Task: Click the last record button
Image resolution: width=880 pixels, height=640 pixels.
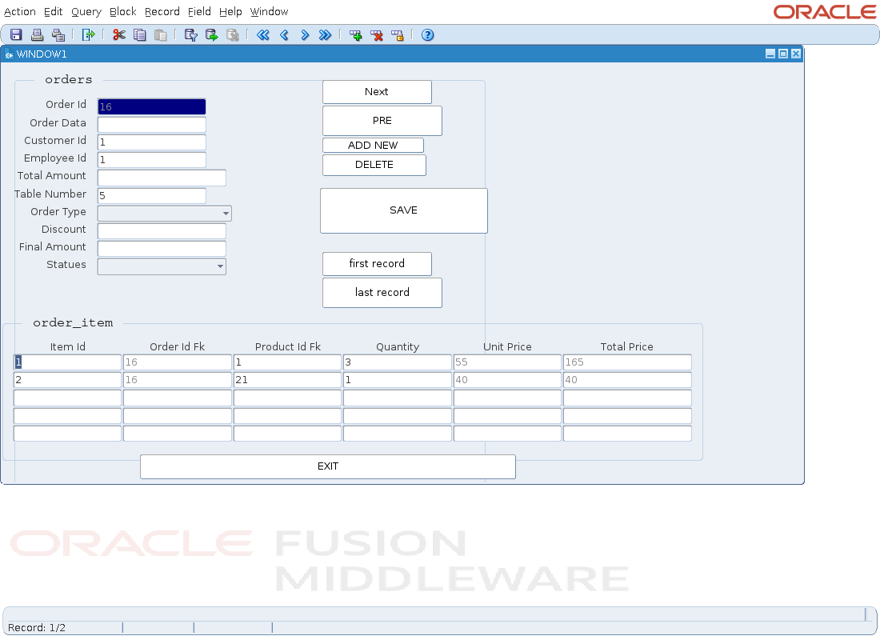Action: point(382,292)
